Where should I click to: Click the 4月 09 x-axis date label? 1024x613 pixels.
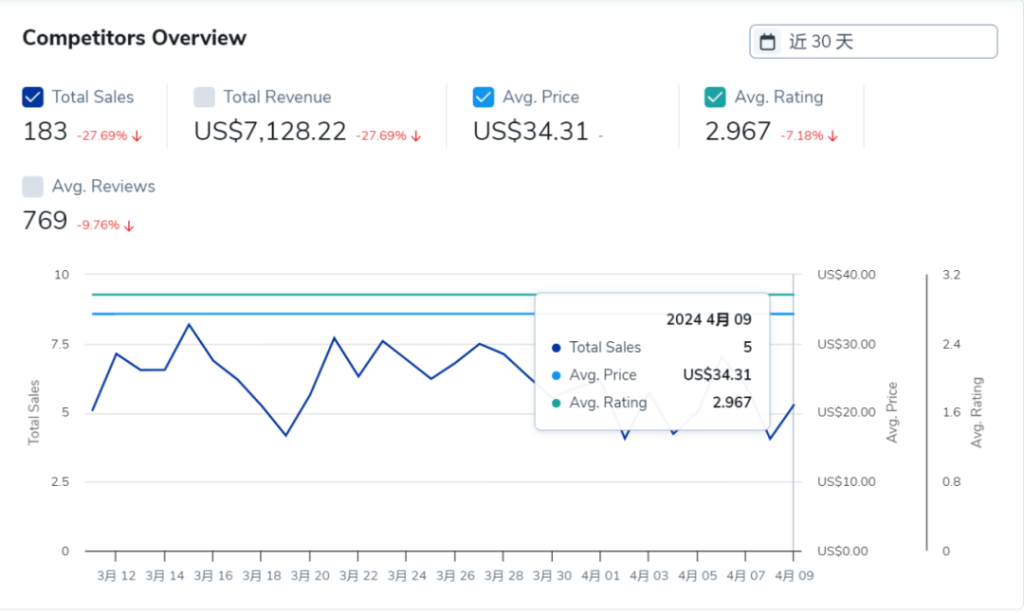click(794, 576)
